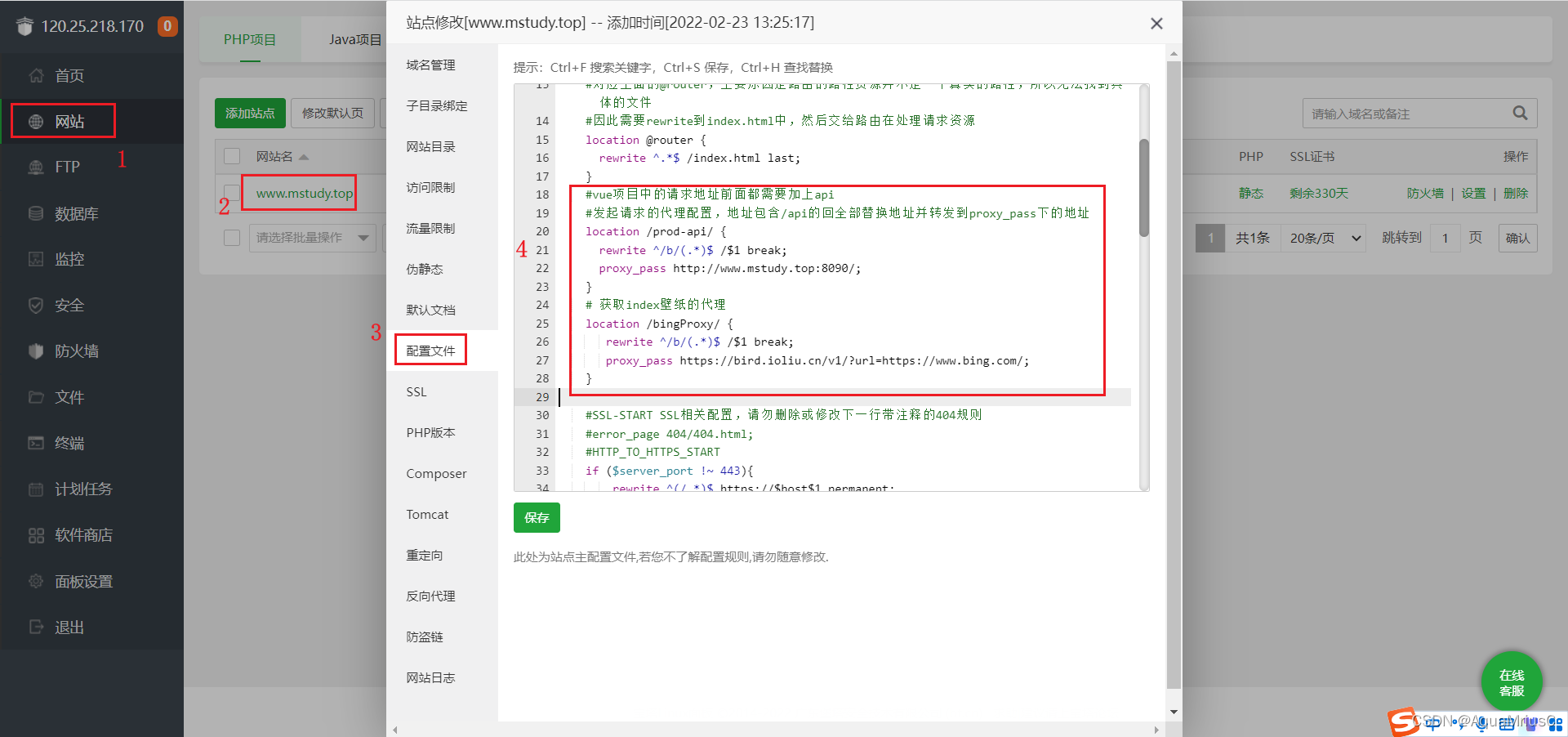The width and height of the screenshot is (1568, 737).
Task: Click the page 1 pagination button
Action: click(1209, 238)
